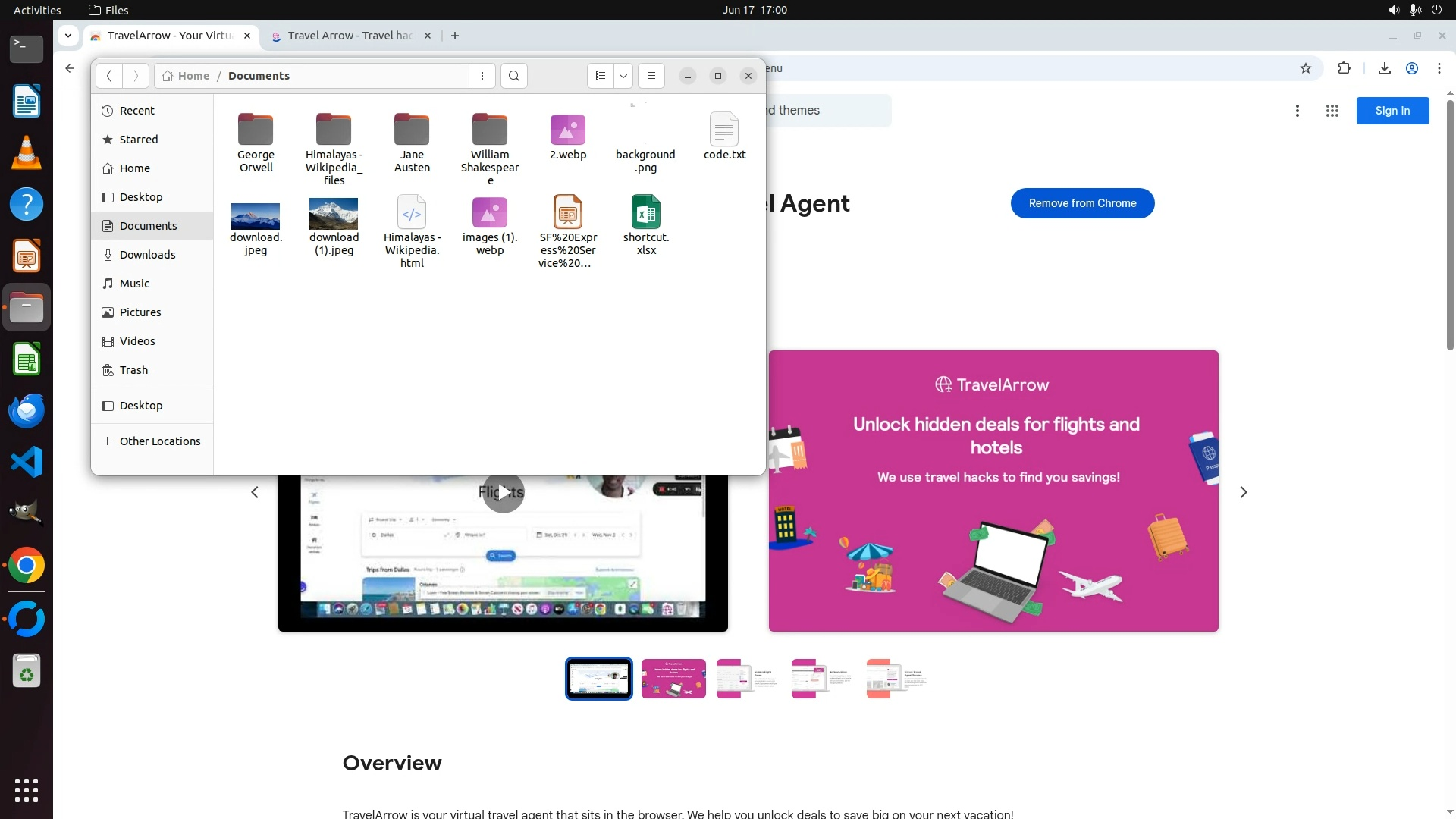Go back with Files back arrow
1456x819 pixels.
click(109, 76)
